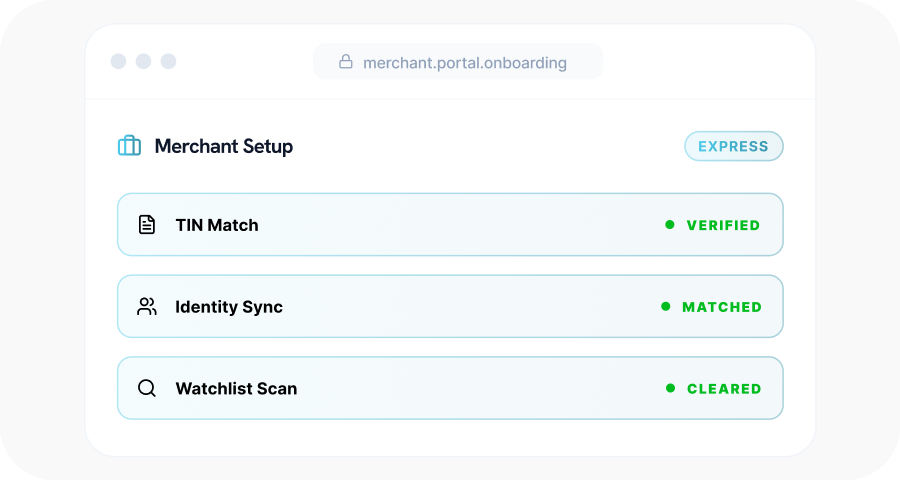Click the VERIFIED status label

point(723,226)
